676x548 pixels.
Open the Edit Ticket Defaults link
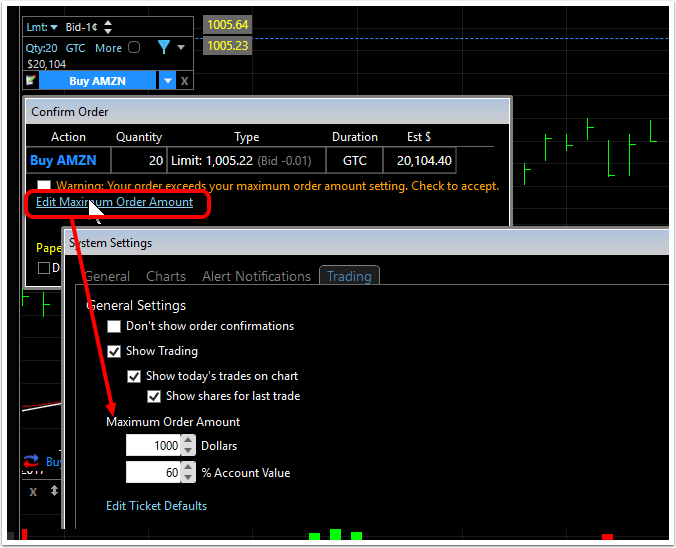156,506
